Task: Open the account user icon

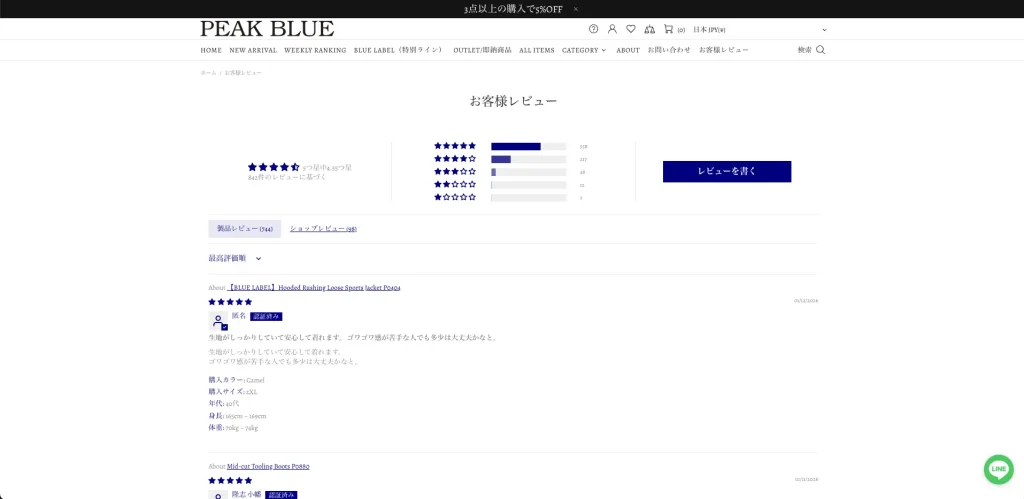Action: 612,29
